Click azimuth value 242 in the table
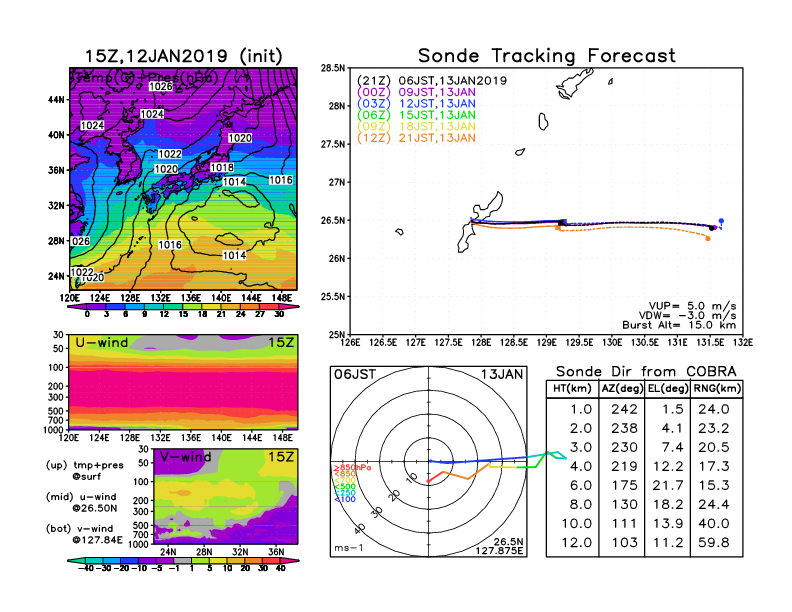The image size is (792, 612). pos(624,409)
